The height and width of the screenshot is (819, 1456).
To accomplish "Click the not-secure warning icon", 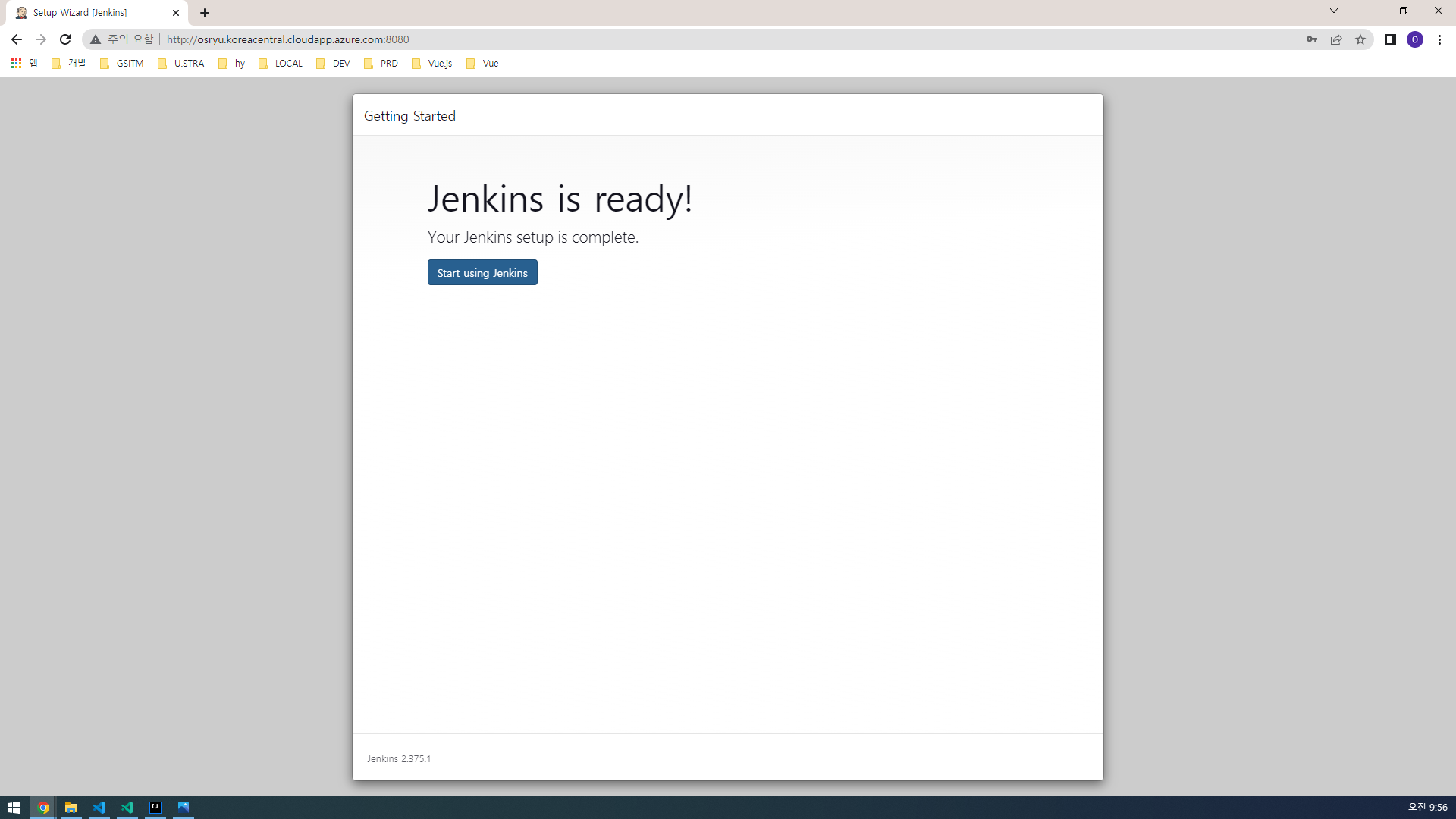I will click(x=96, y=39).
